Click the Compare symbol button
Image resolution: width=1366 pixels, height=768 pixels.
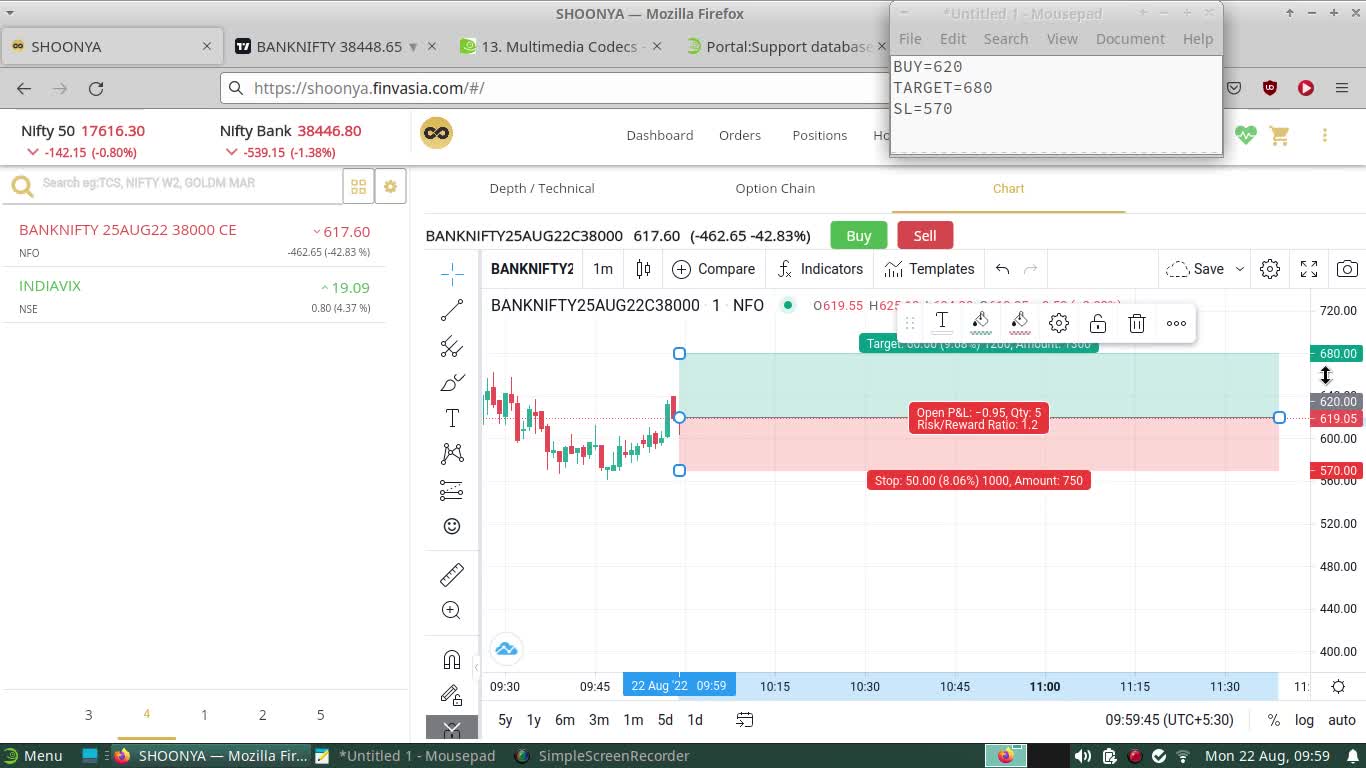coord(714,269)
